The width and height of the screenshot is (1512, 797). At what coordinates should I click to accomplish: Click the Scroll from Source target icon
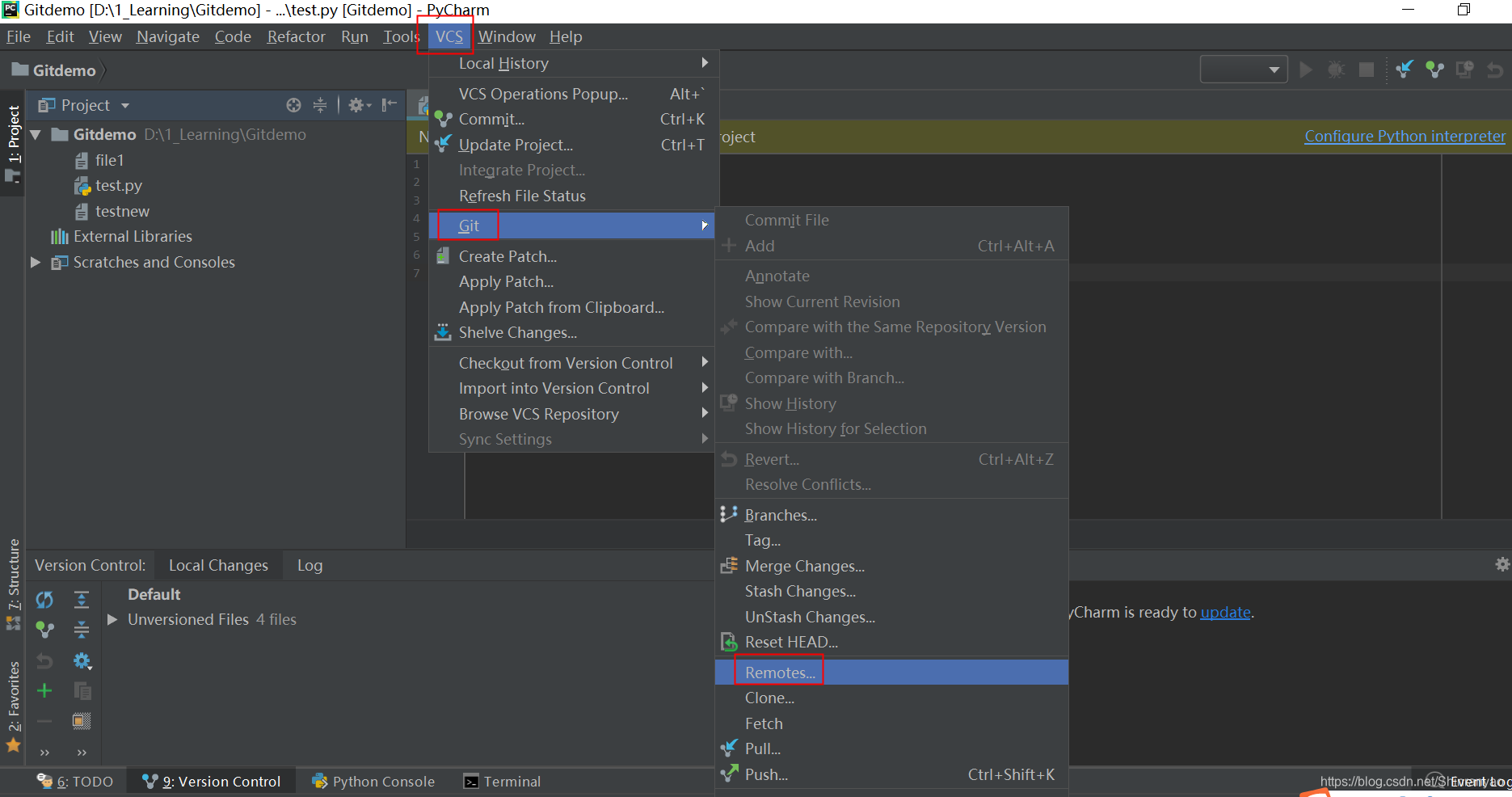[x=293, y=105]
